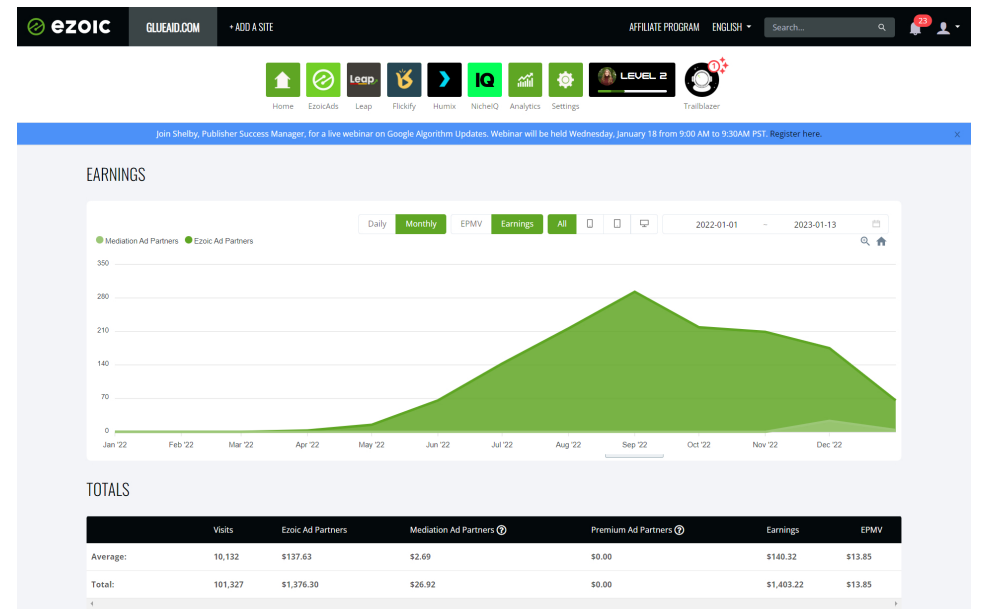The width and height of the screenshot is (989, 609).
Task: Open notifications bell with 23 alerts
Action: pos(916,27)
